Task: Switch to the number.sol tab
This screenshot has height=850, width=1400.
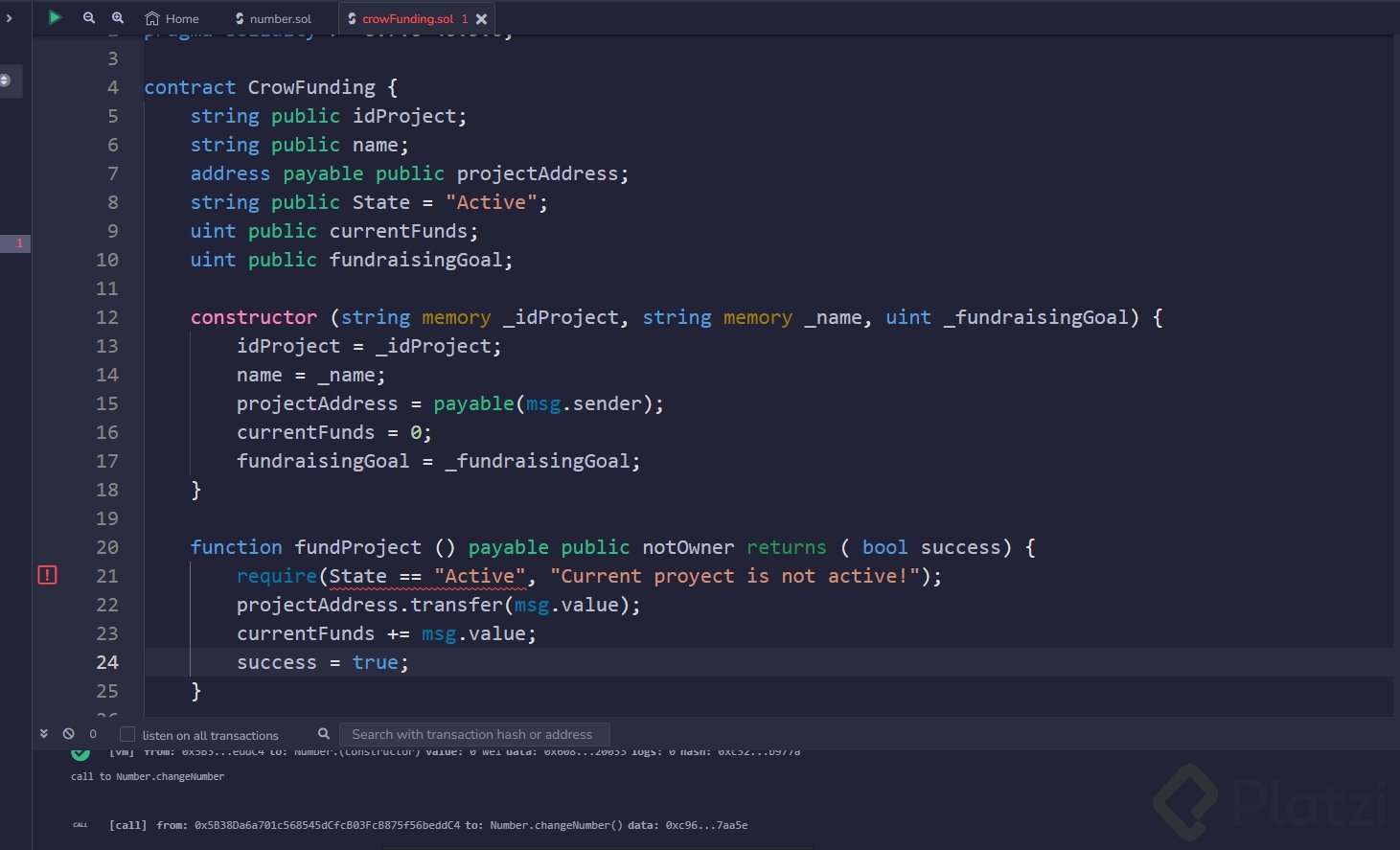Action: click(x=273, y=18)
